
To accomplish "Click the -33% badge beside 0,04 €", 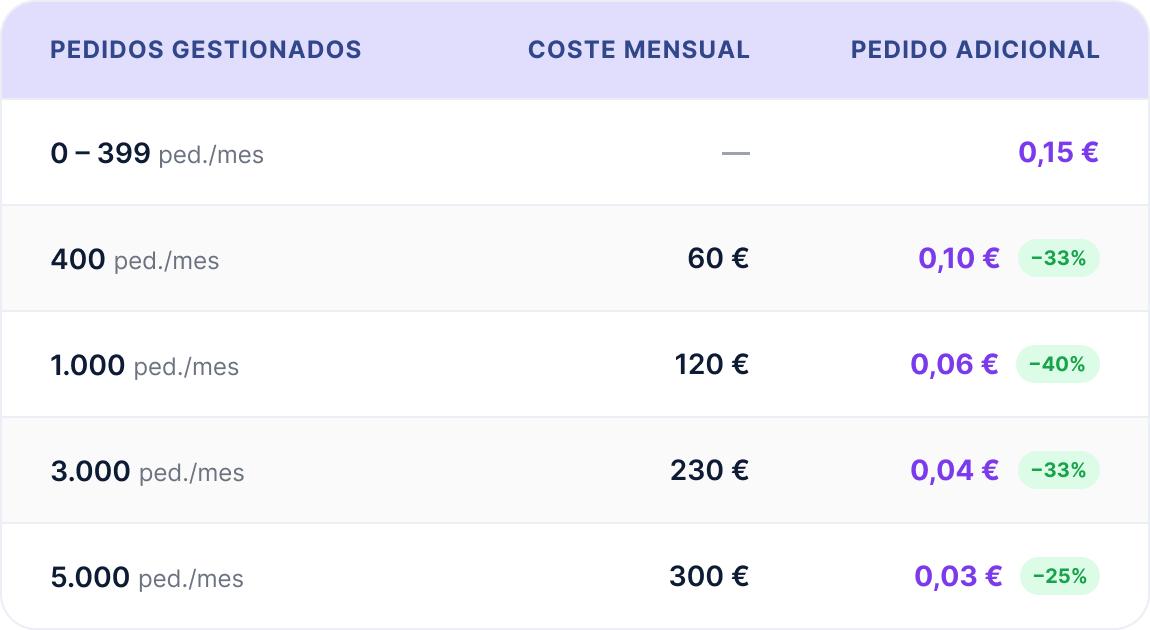I will 1058,470.
